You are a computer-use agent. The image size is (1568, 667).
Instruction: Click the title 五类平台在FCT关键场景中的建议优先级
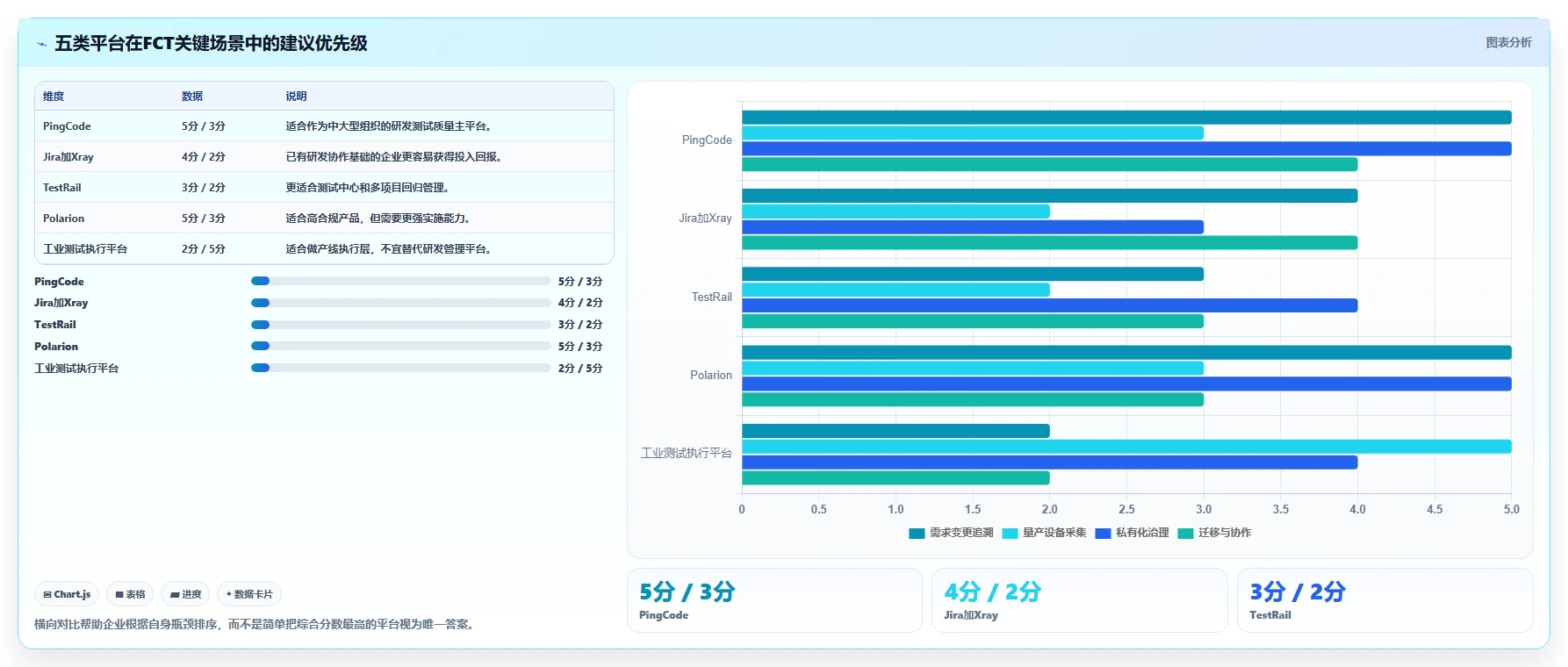(211, 44)
